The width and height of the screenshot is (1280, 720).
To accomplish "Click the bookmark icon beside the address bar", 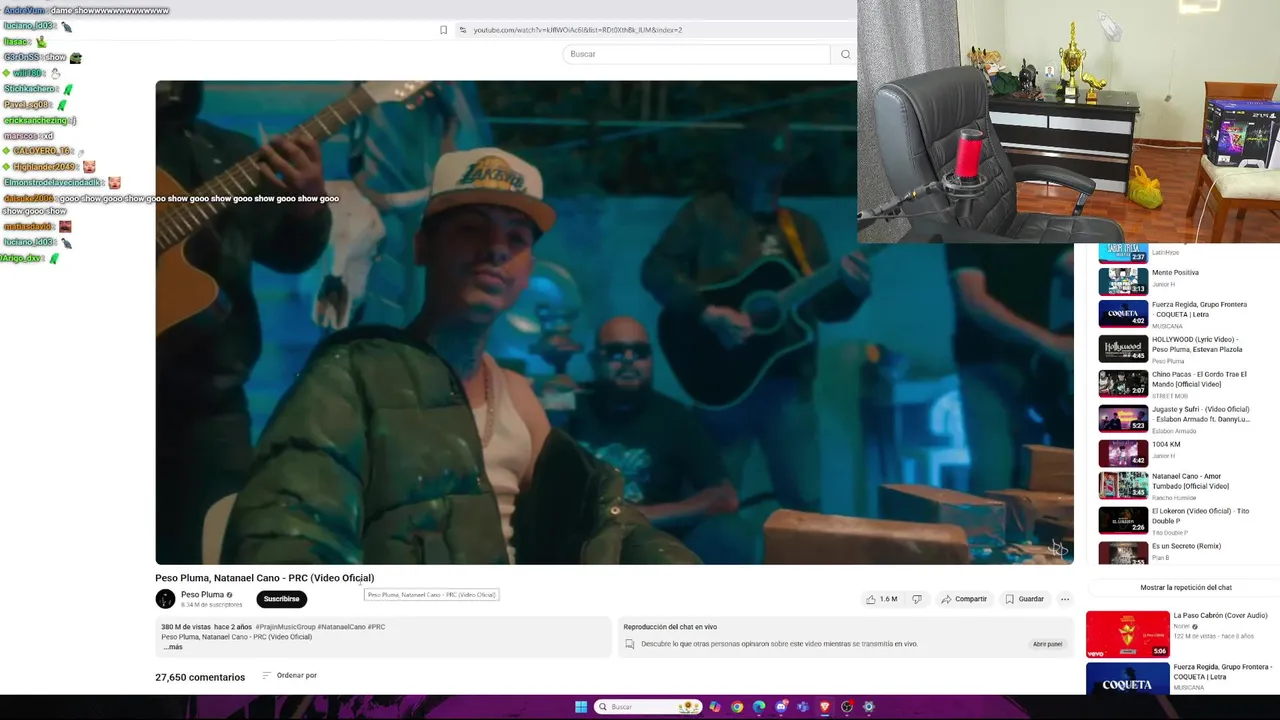I will point(443,30).
